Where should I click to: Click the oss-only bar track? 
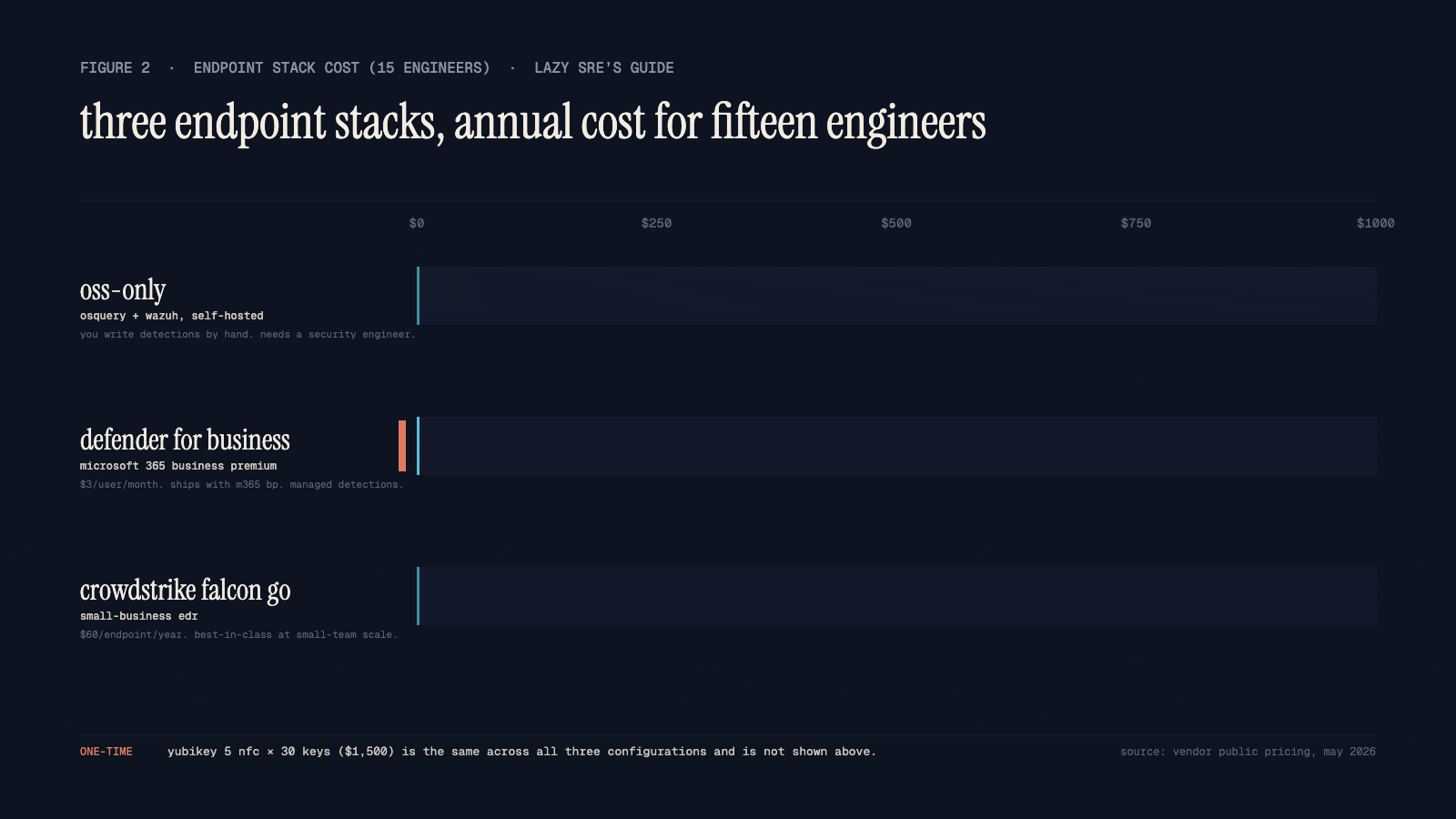pyautogui.click(x=896, y=296)
